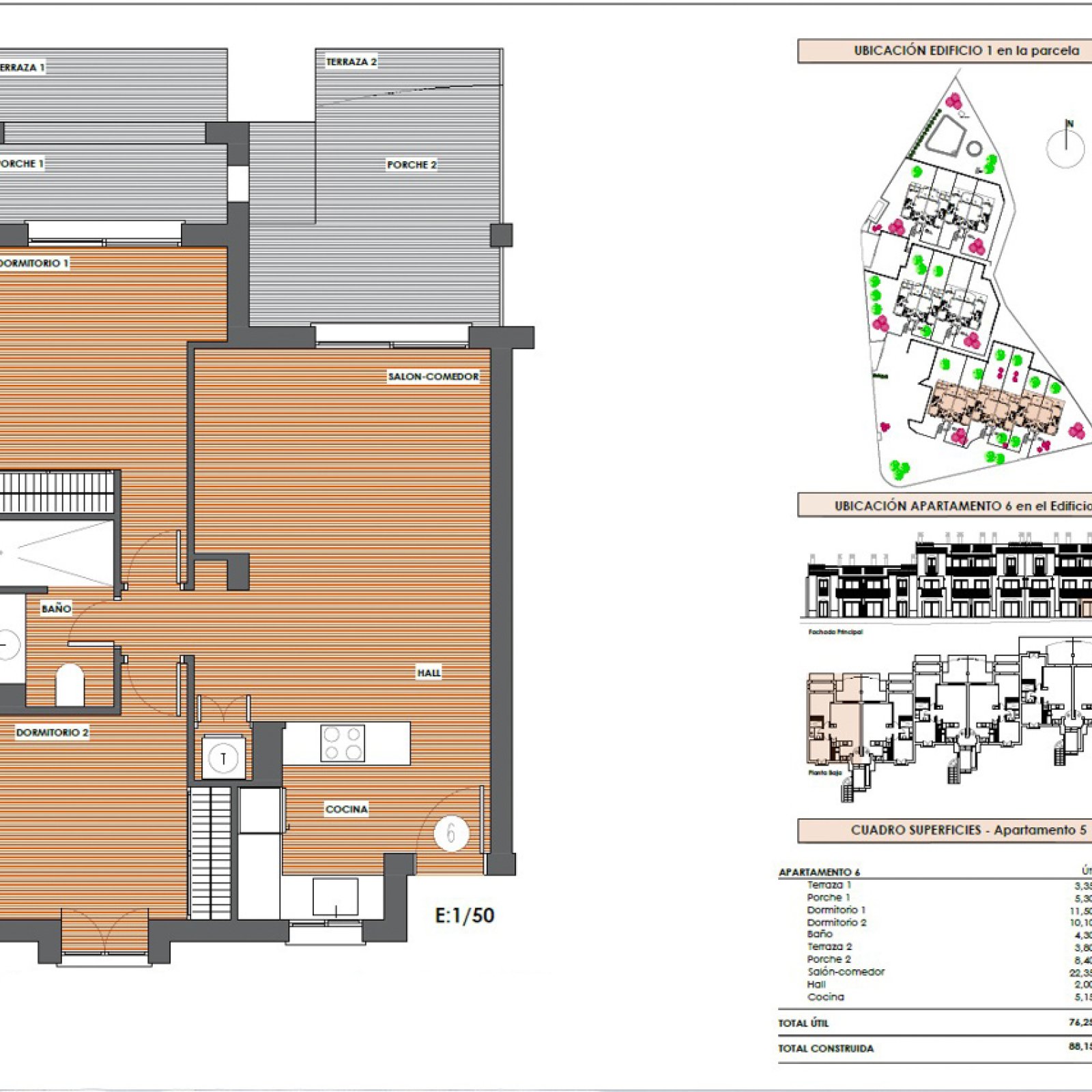Click the circled number 6 apartment marker
This screenshot has width=1092, height=1092.
[x=451, y=833]
